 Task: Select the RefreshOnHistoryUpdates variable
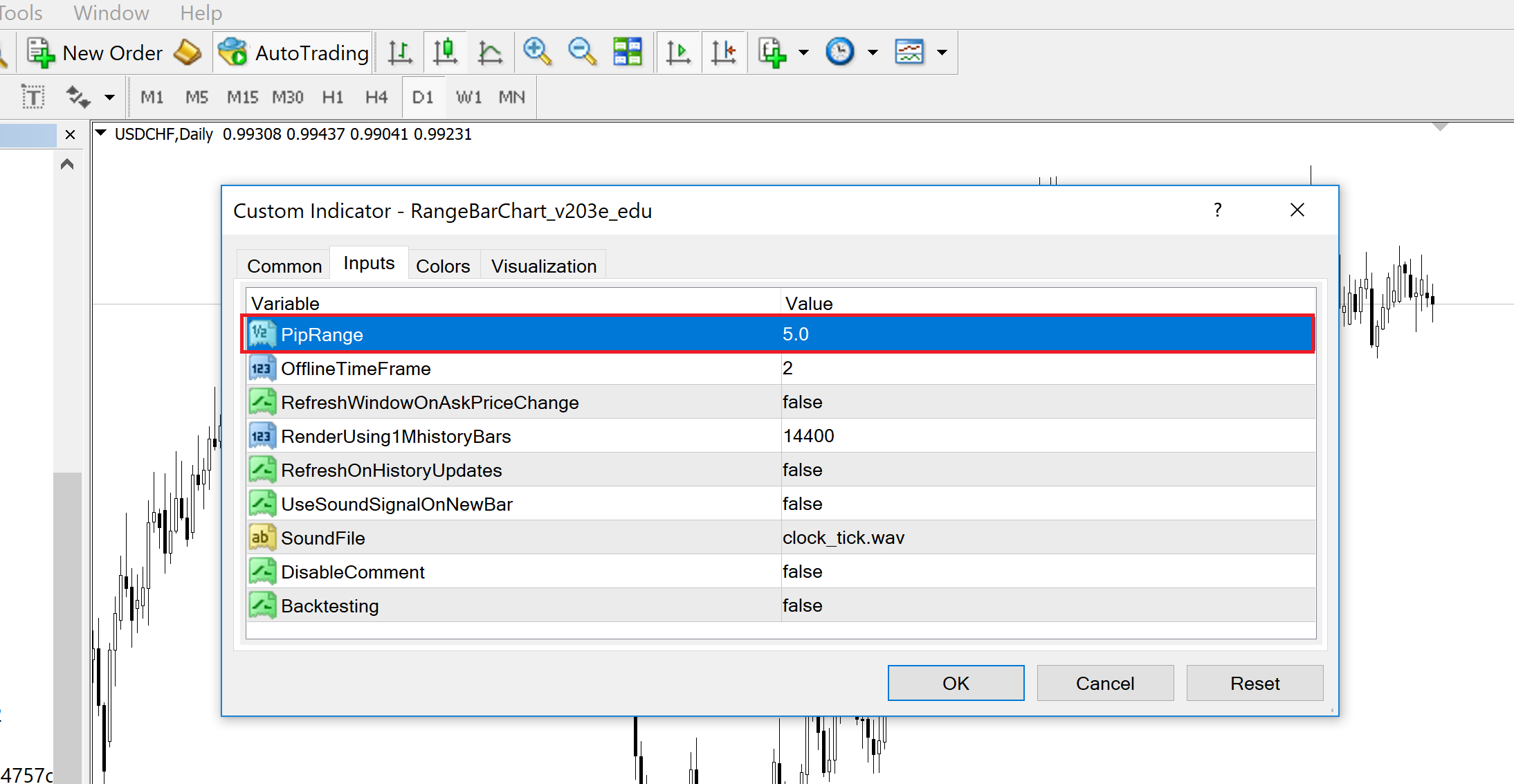[x=391, y=471]
